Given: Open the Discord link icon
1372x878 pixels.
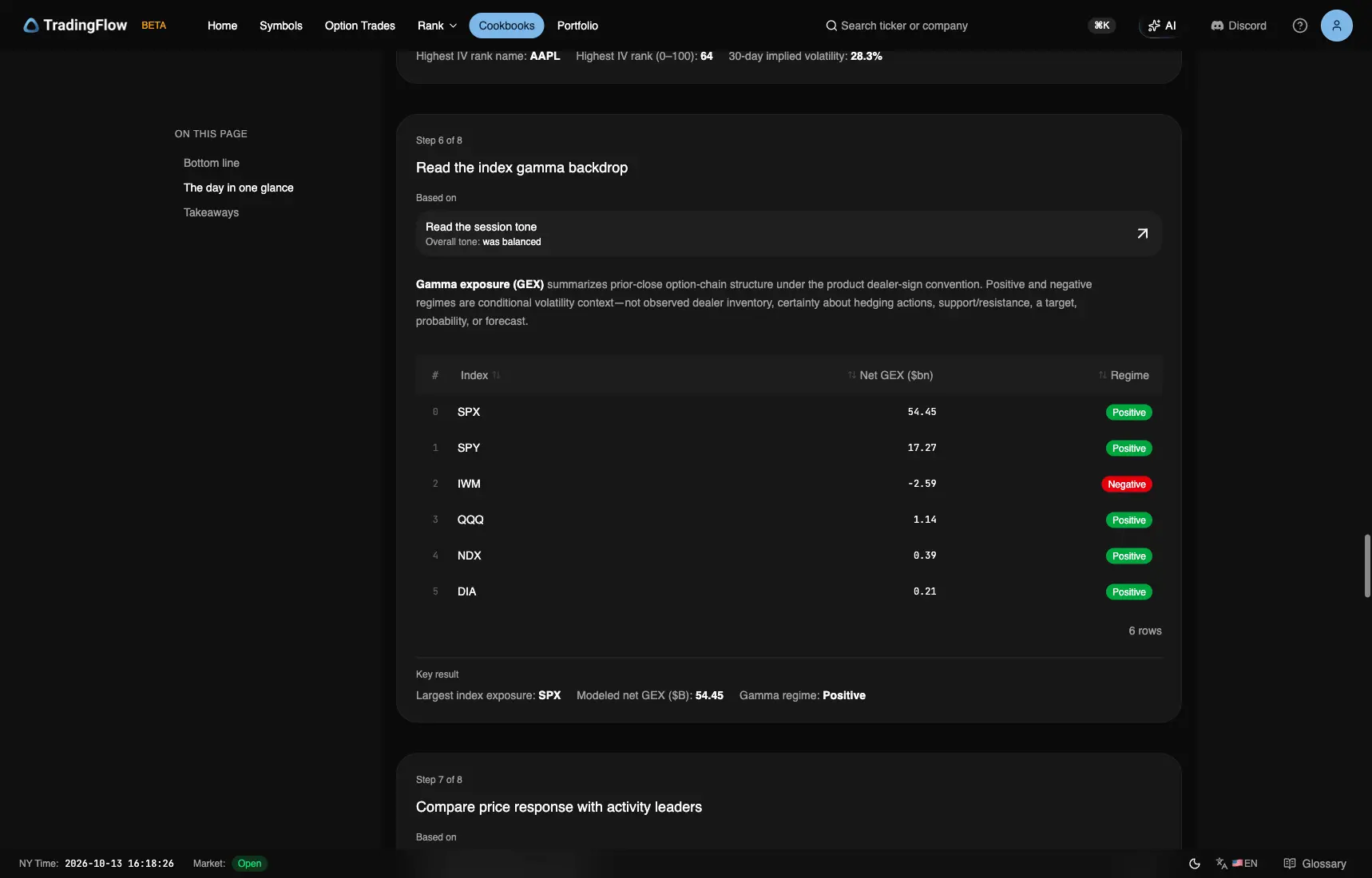Looking at the screenshot, I should point(1217,26).
